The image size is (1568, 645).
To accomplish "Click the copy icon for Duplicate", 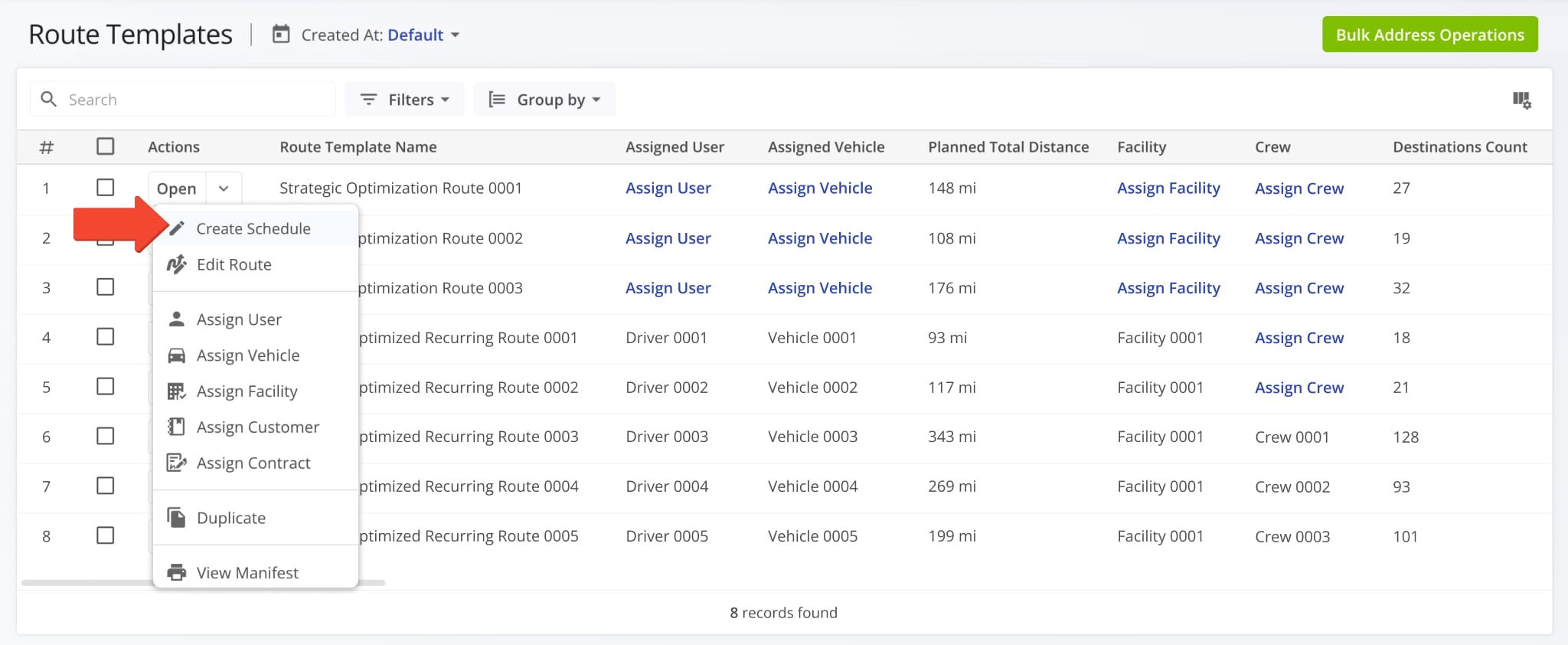I will [x=177, y=518].
